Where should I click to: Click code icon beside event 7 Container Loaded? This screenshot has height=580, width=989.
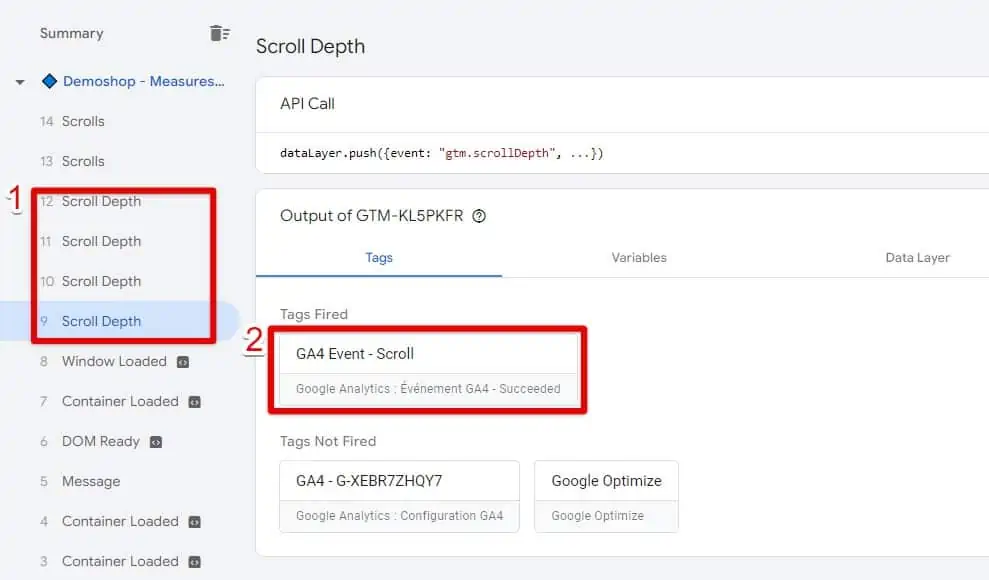click(x=195, y=401)
